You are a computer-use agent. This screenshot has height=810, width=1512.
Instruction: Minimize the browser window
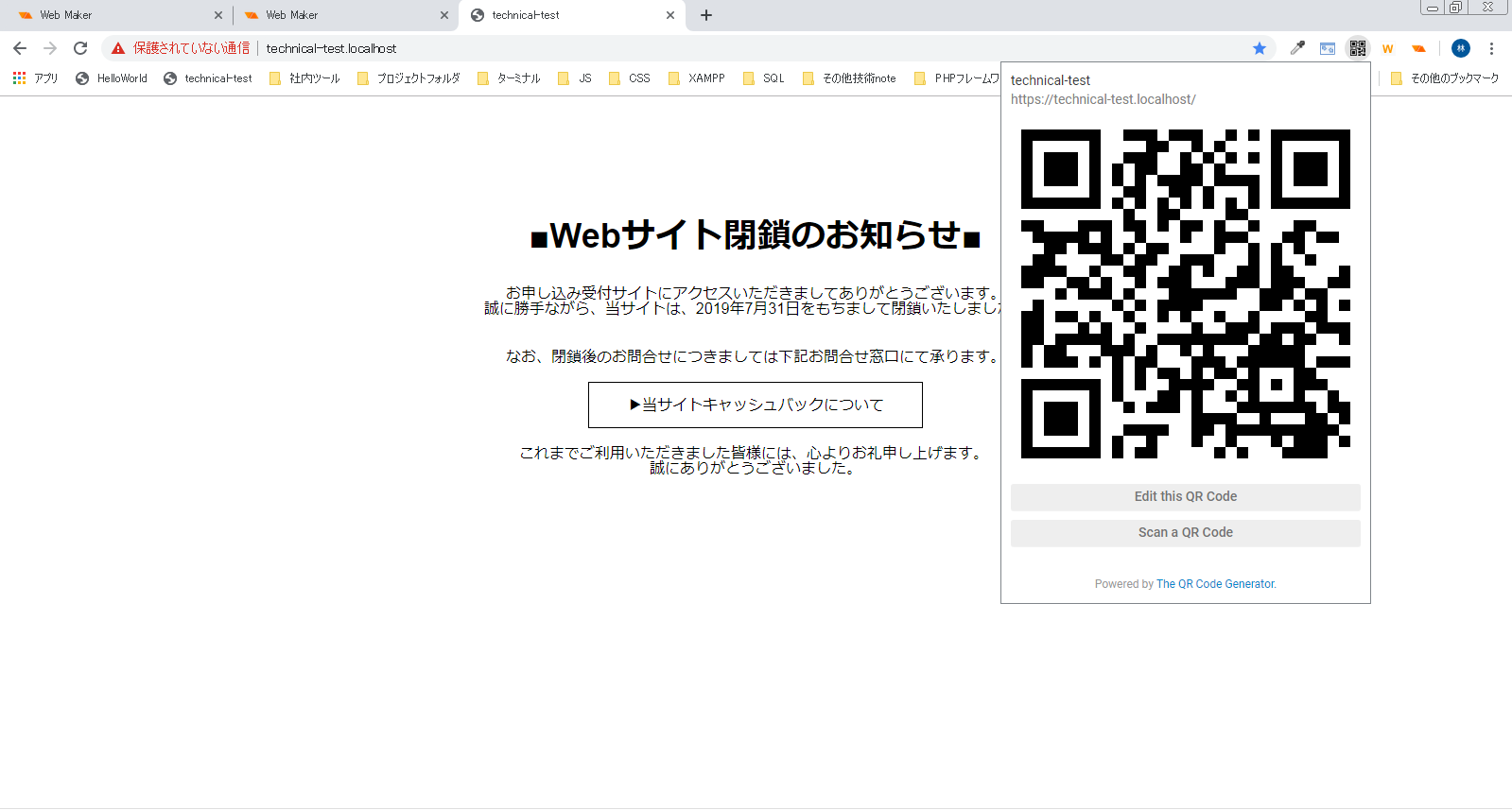coord(1433,8)
